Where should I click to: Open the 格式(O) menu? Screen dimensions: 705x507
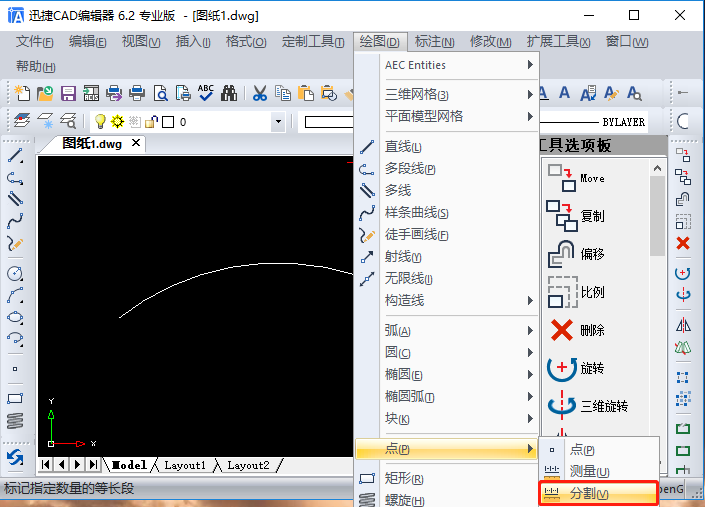click(x=246, y=42)
